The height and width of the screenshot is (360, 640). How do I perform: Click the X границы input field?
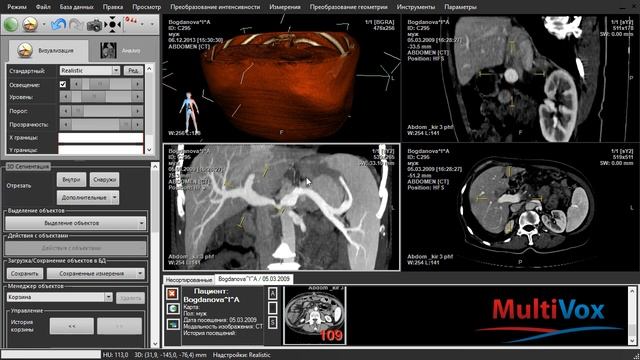click(101, 138)
